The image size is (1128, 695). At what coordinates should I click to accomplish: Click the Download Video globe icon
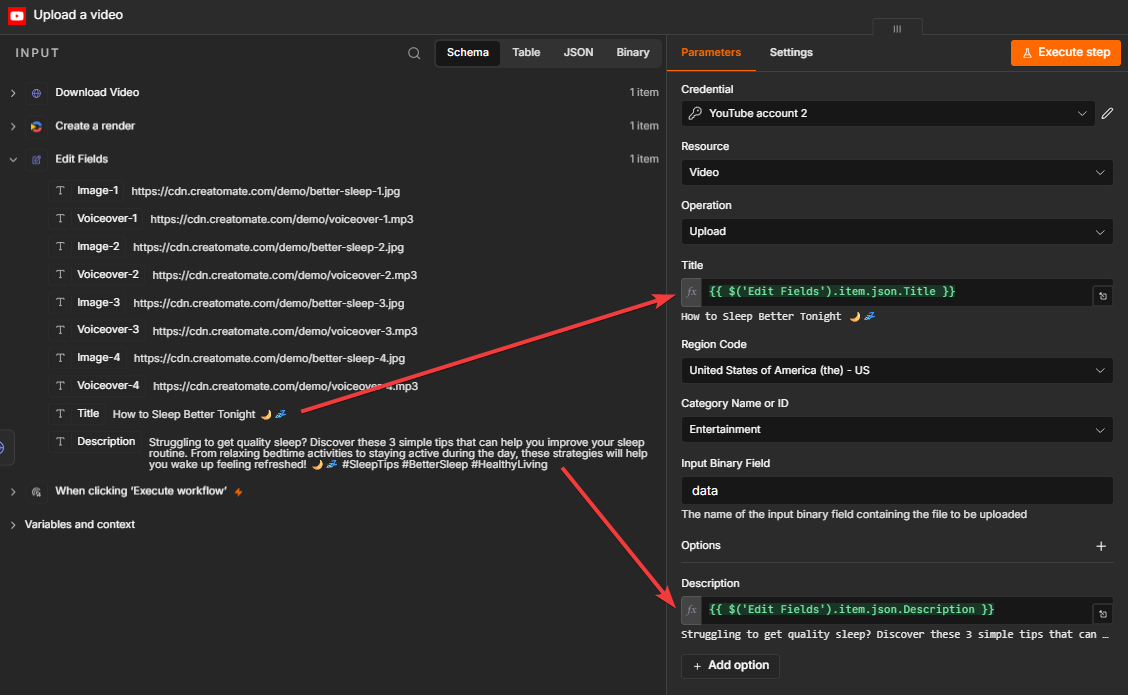click(36, 93)
